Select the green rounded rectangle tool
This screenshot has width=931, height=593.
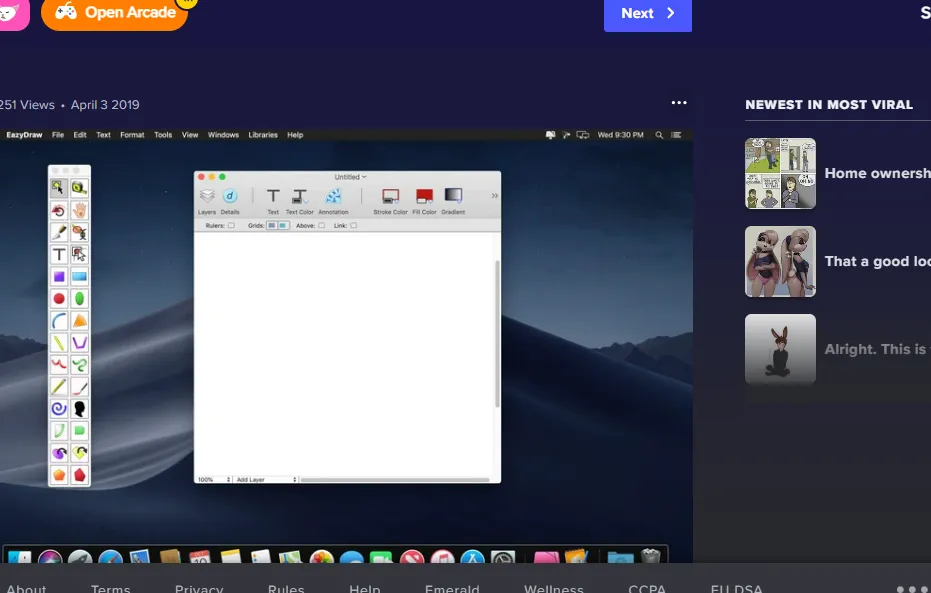click(80, 431)
